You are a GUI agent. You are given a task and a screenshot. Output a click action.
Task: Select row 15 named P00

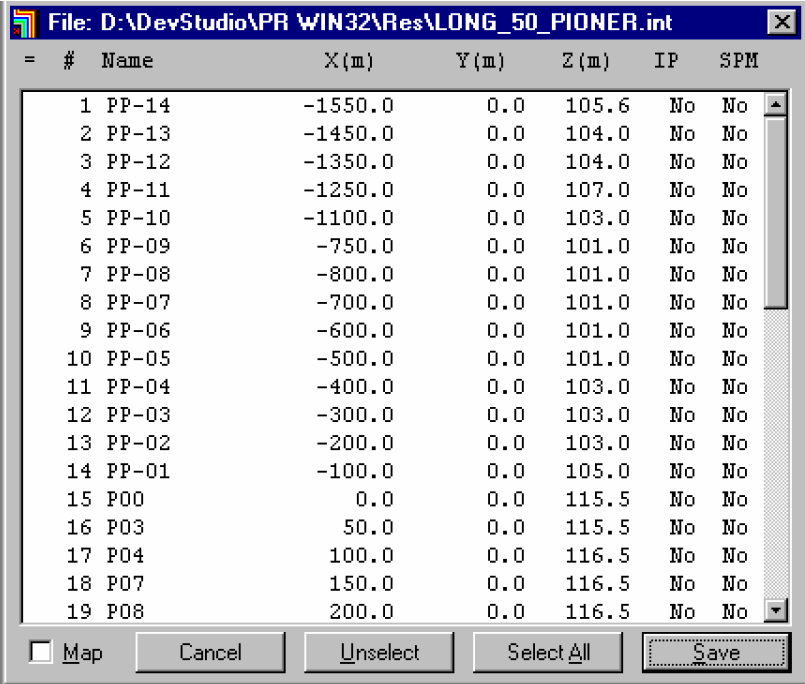(393, 499)
